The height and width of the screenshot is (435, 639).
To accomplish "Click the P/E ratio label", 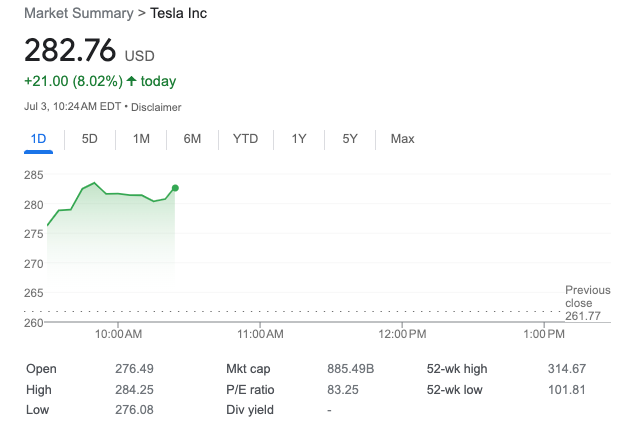I will (x=250, y=389).
